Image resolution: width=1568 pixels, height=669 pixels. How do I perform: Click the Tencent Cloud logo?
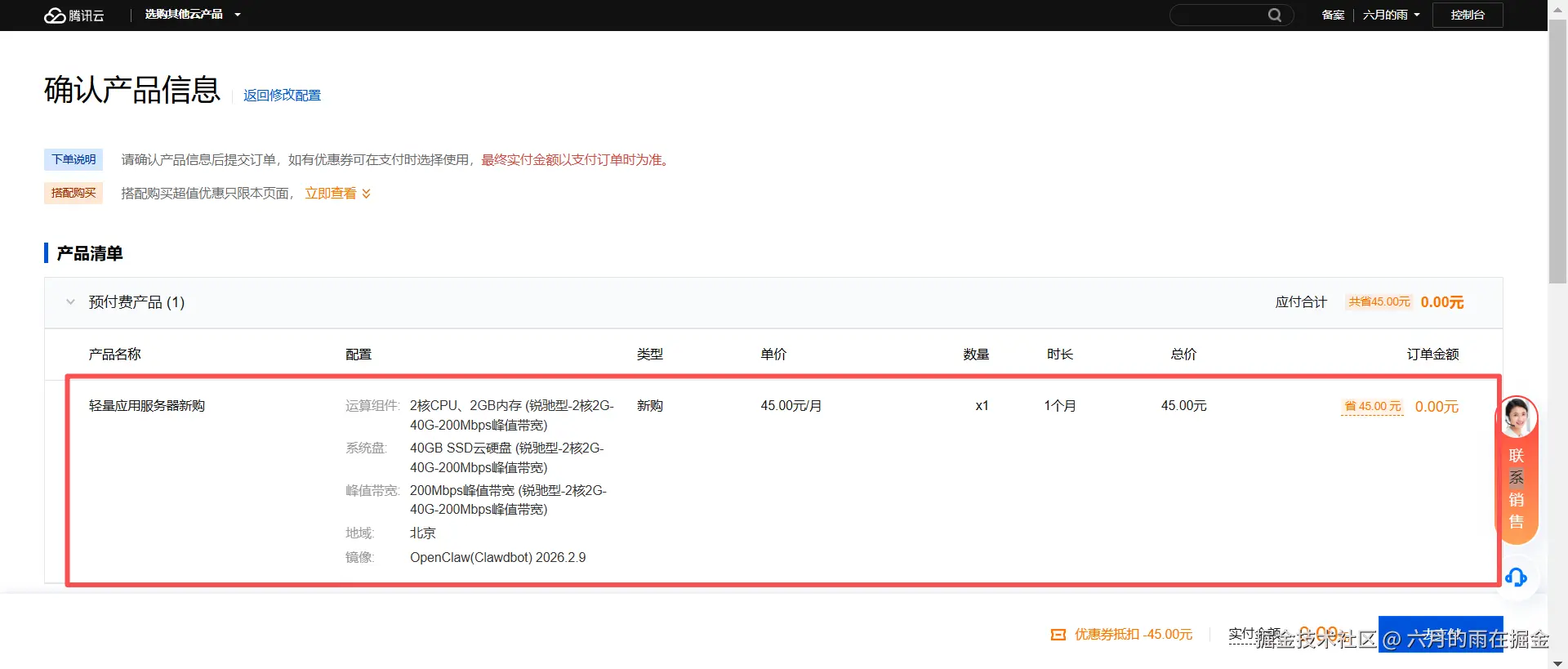73,15
